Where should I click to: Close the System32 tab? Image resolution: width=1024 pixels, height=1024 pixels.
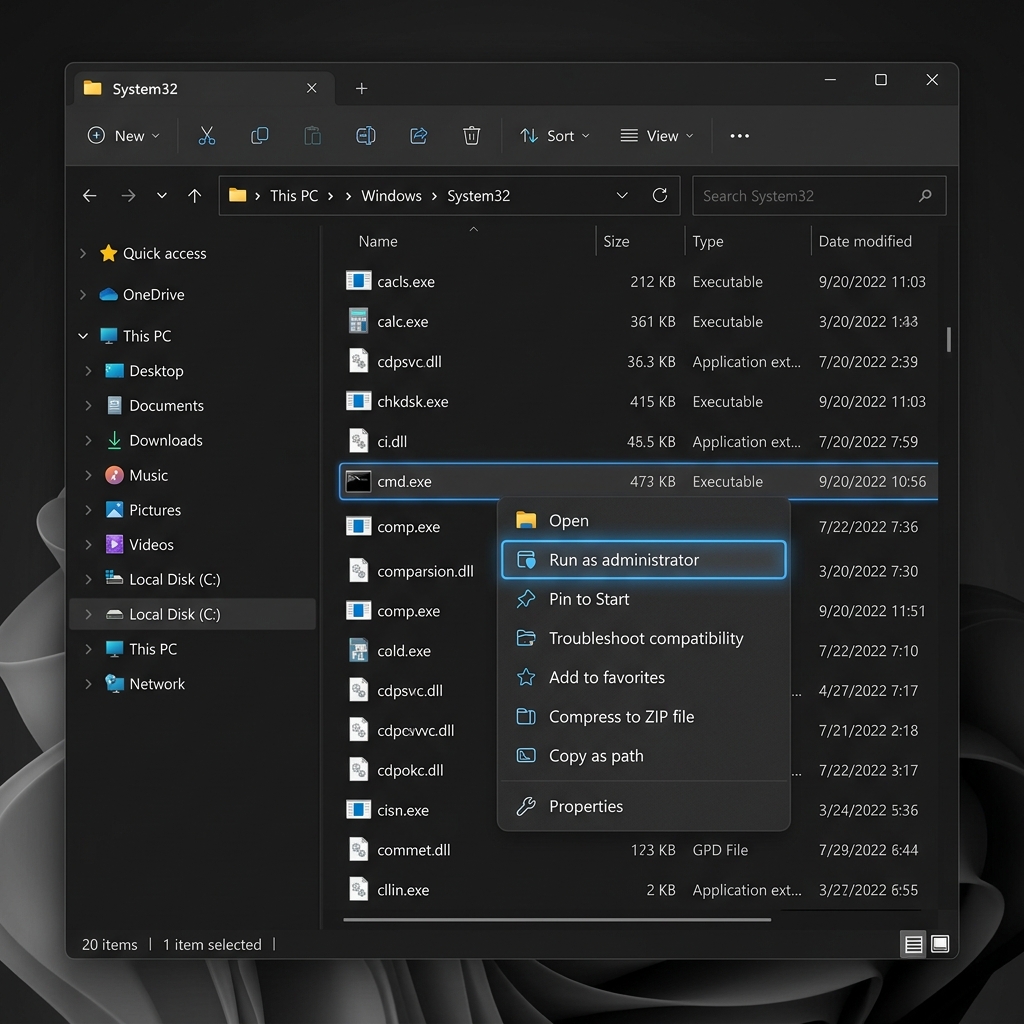pyautogui.click(x=312, y=88)
